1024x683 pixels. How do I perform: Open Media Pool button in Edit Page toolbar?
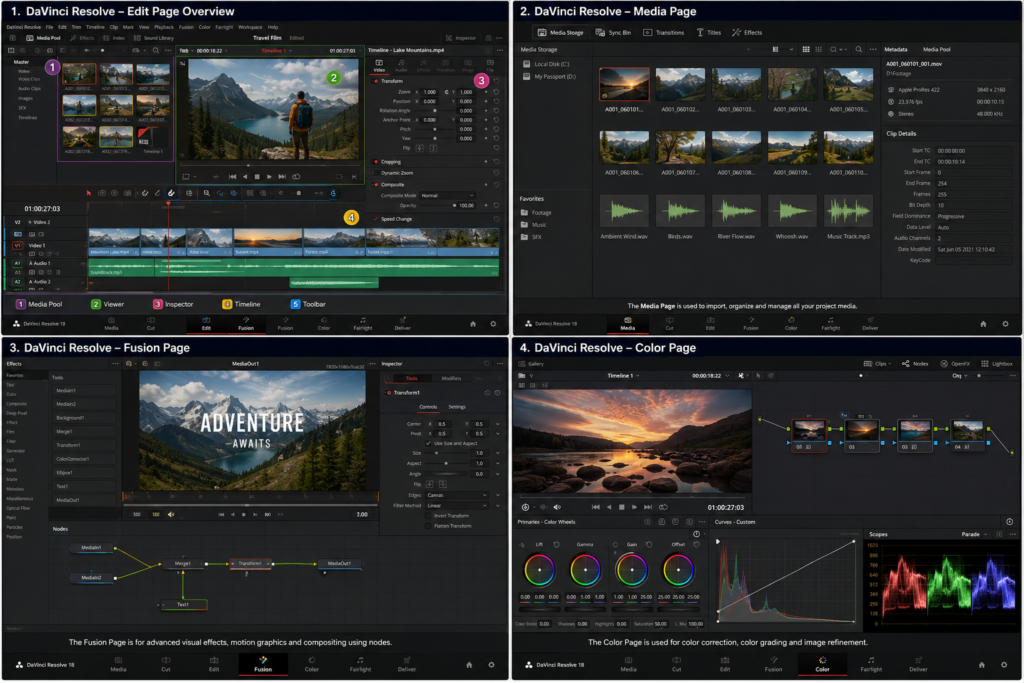[43, 38]
